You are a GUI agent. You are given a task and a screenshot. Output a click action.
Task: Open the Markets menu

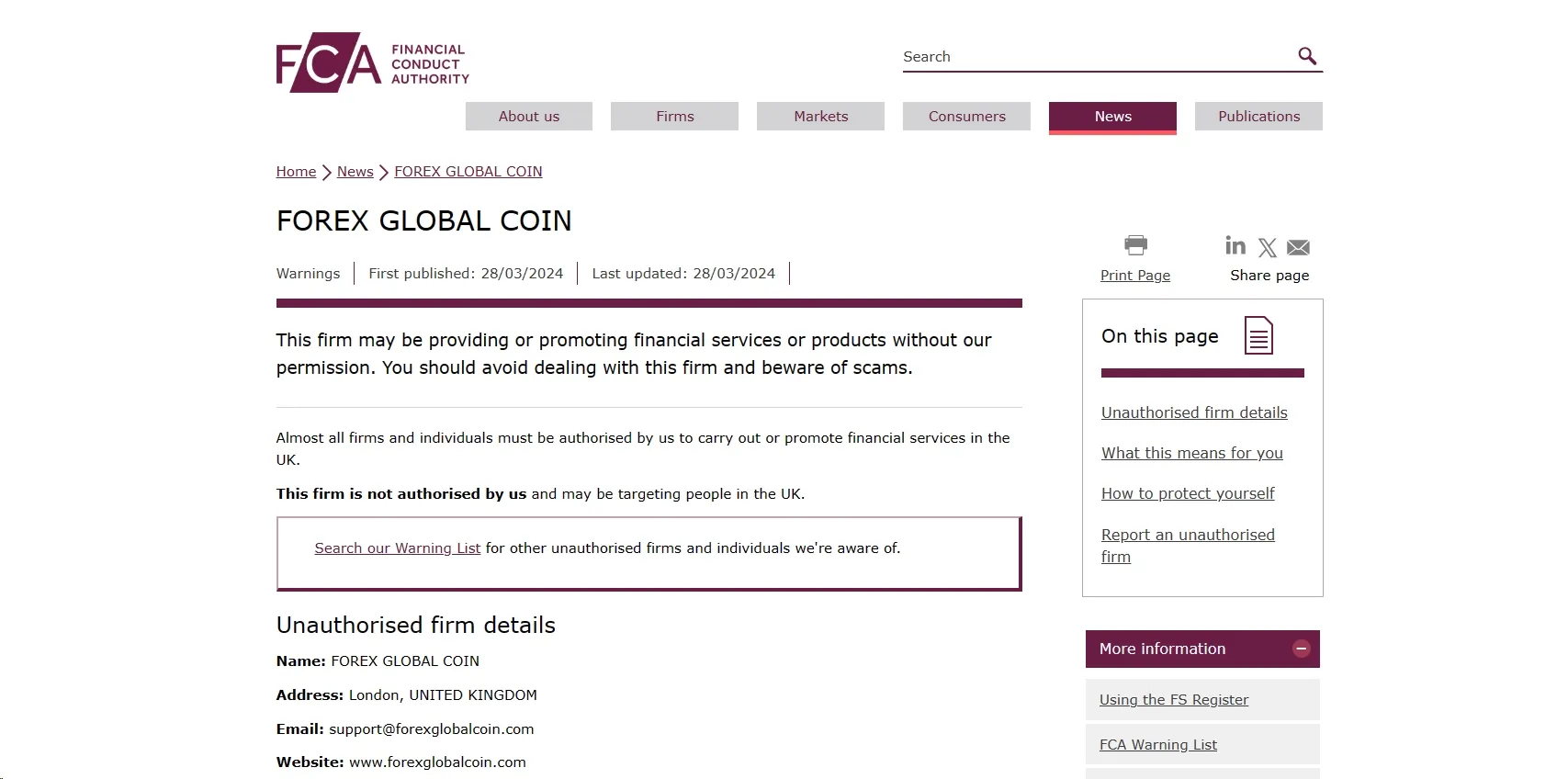[821, 117]
